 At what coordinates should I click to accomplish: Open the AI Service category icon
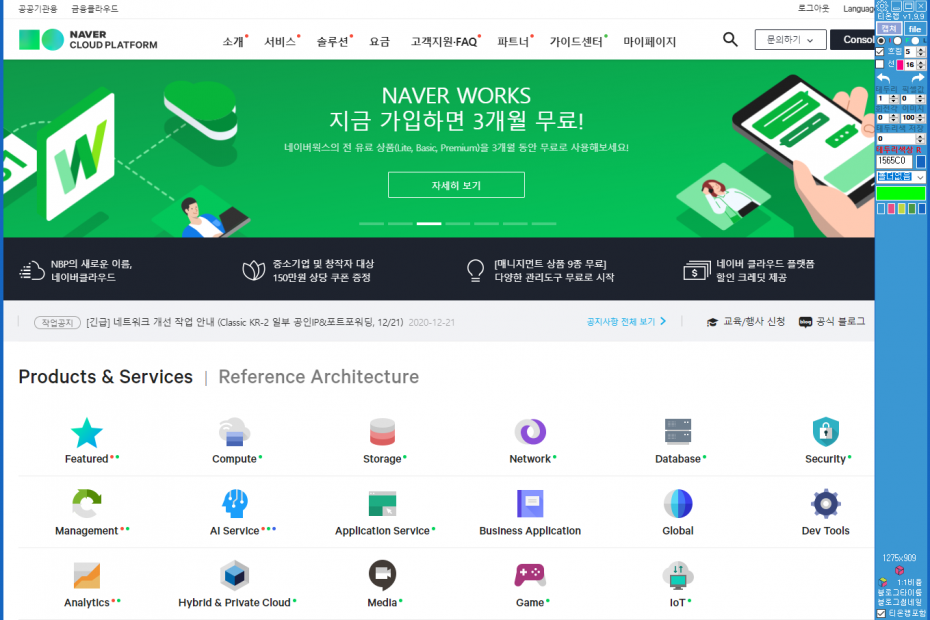click(234, 504)
